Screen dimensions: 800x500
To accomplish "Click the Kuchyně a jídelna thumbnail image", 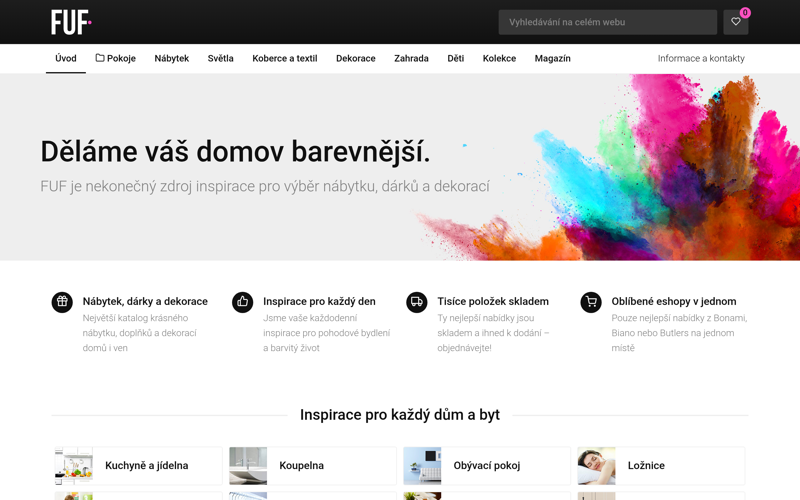I will 74,465.
